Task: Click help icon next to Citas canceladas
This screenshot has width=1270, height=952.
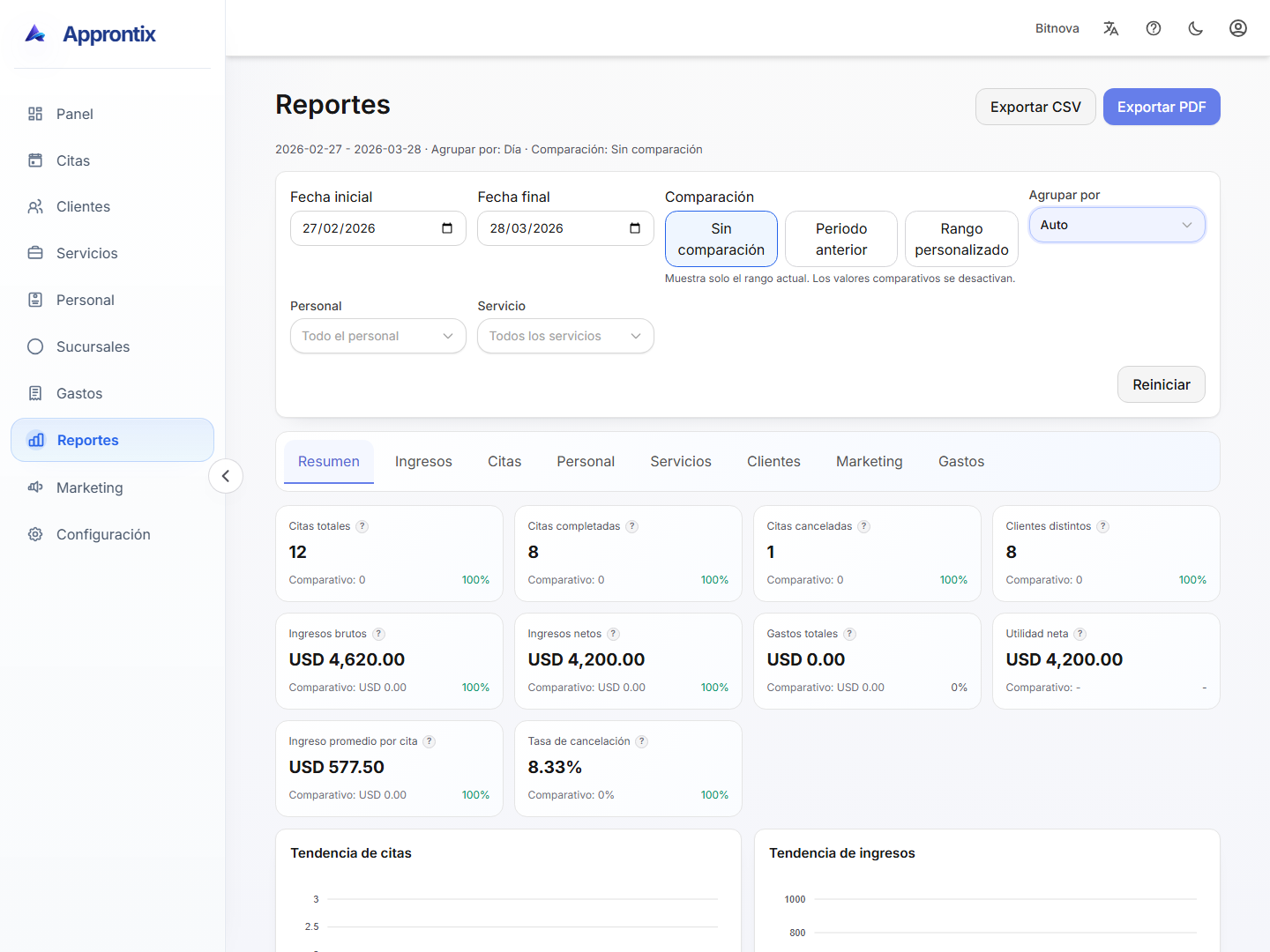Action: coord(864,526)
